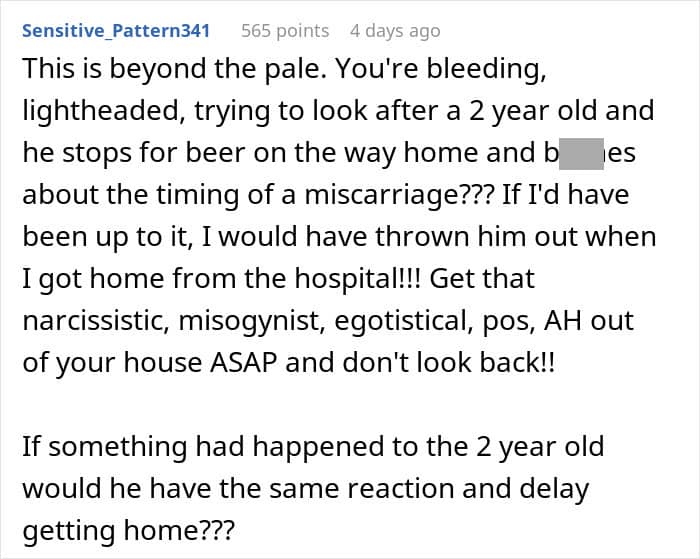Click the phrase 'This is beyond the pale'
The width and height of the screenshot is (700, 559).
pyautogui.click(x=174, y=68)
